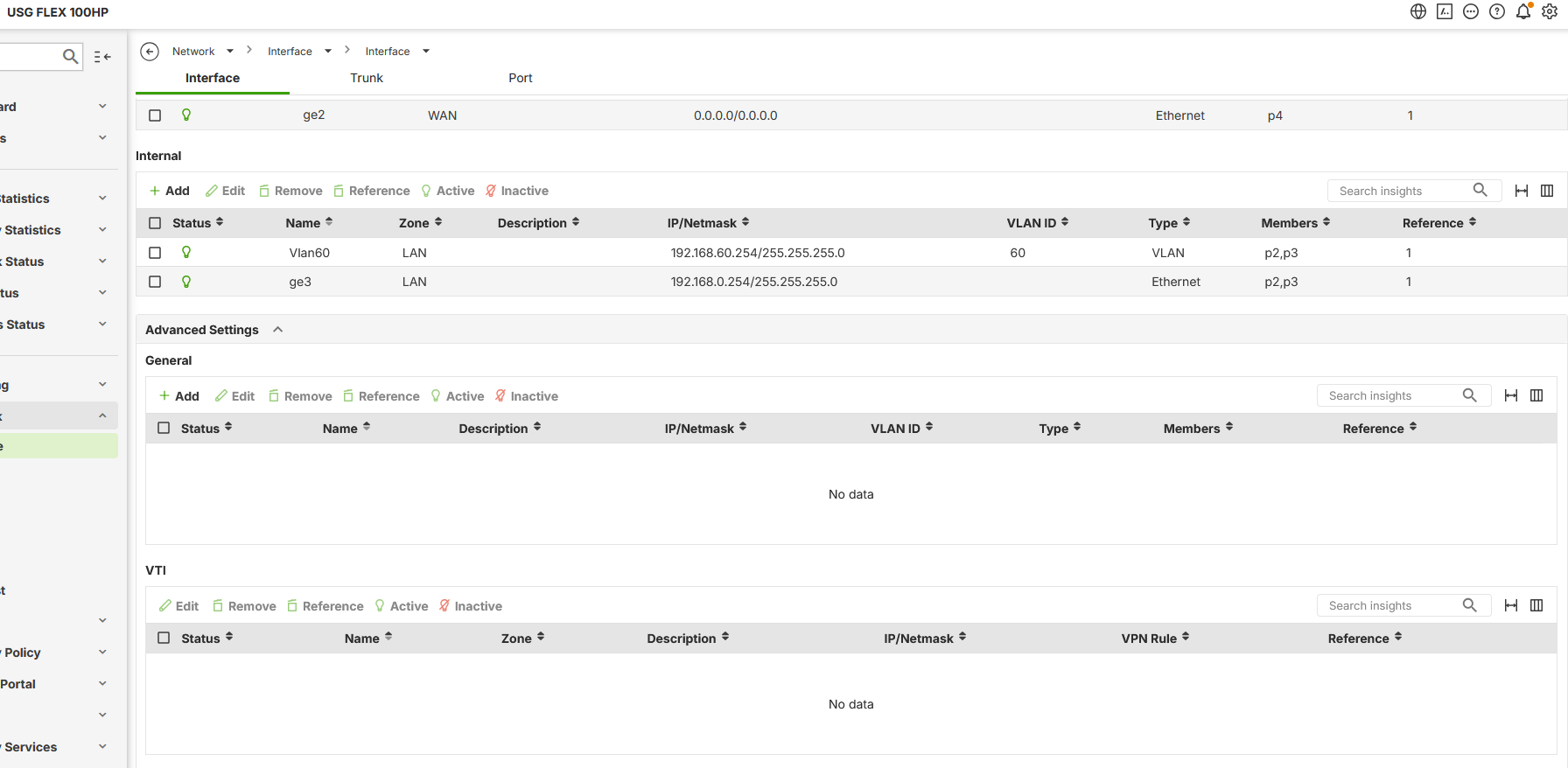Click the sidebar search magnifier icon
The width and height of the screenshot is (1568, 768).
(x=71, y=56)
